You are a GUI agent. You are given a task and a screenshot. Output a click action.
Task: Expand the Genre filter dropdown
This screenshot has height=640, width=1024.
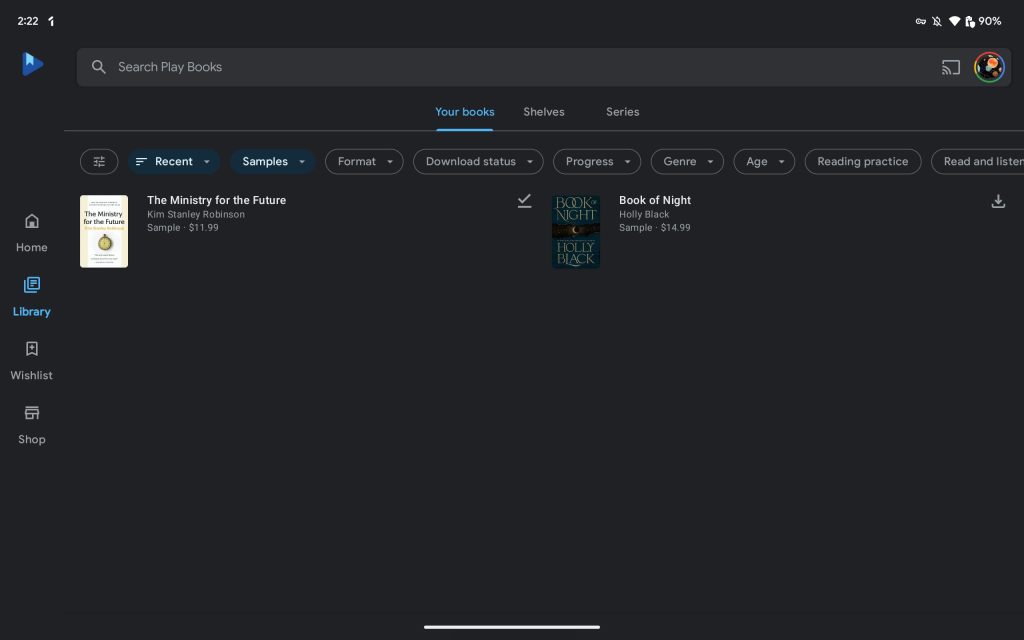pos(687,161)
